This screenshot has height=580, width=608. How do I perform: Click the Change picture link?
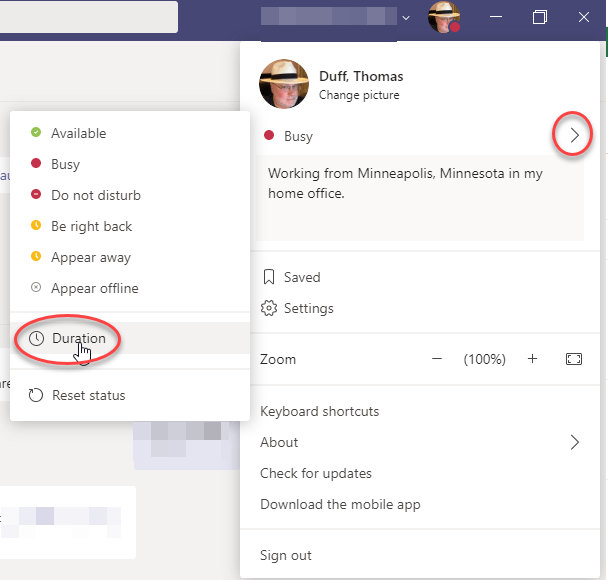(359, 96)
